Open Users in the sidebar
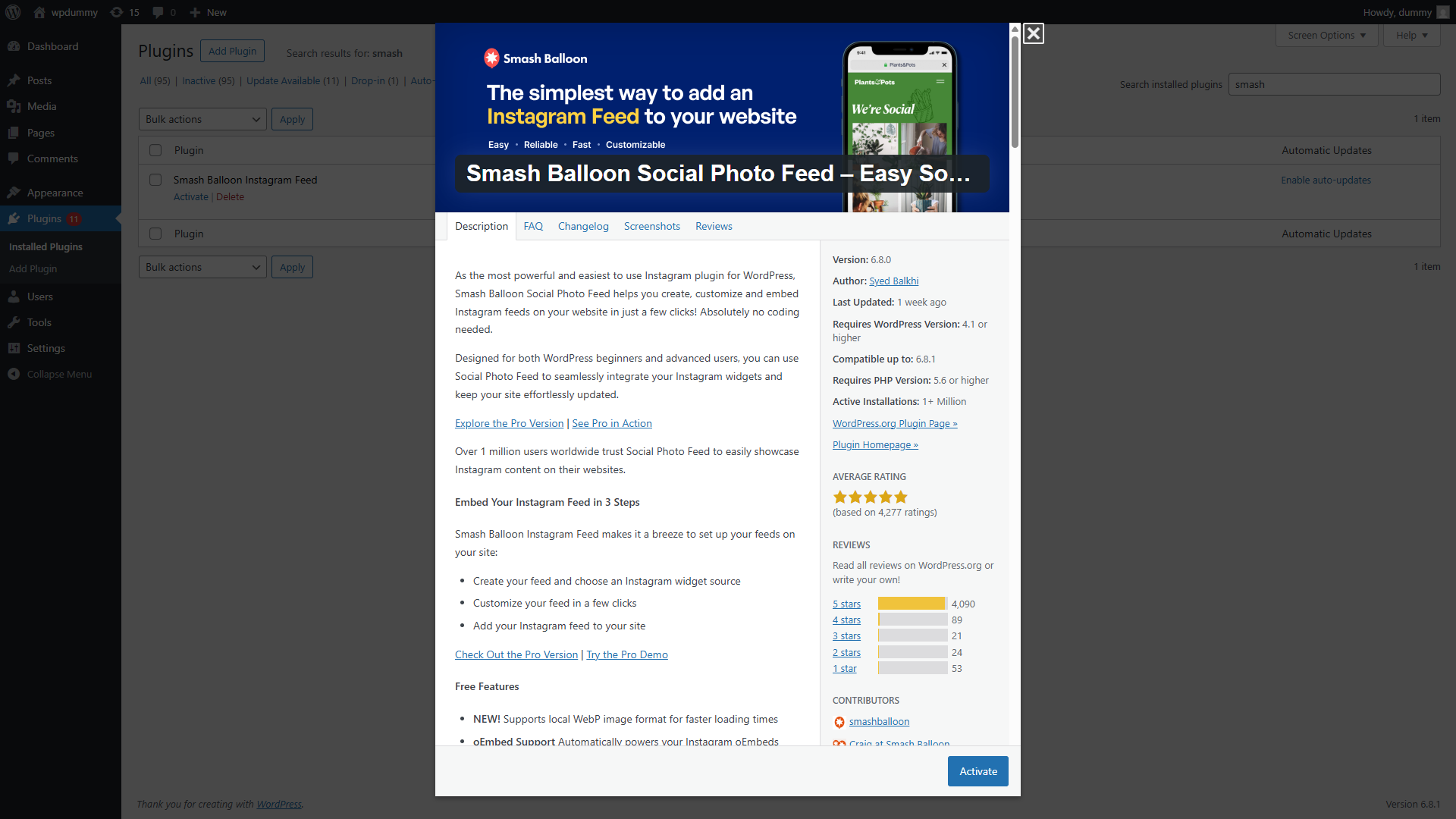1456x819 pixels. click(x=40, y=297)
